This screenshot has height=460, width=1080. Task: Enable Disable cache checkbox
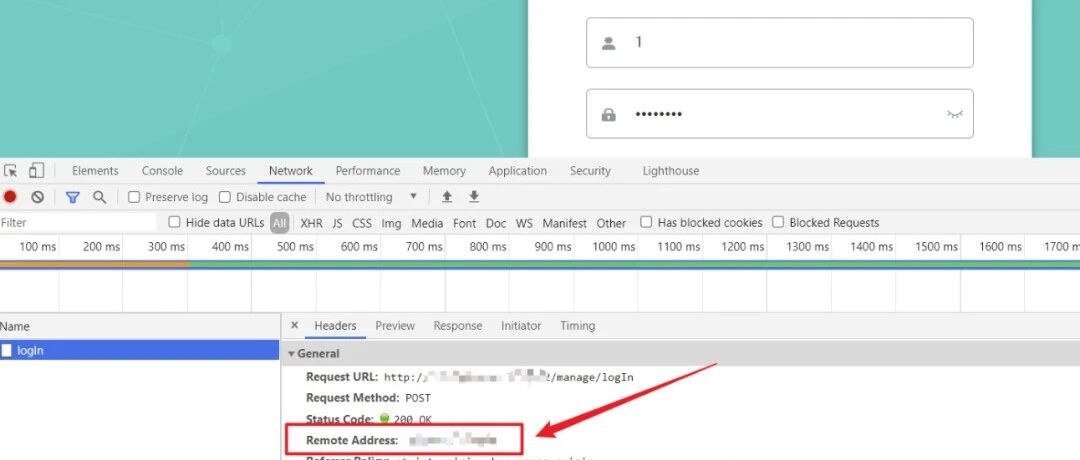[225, 197]
